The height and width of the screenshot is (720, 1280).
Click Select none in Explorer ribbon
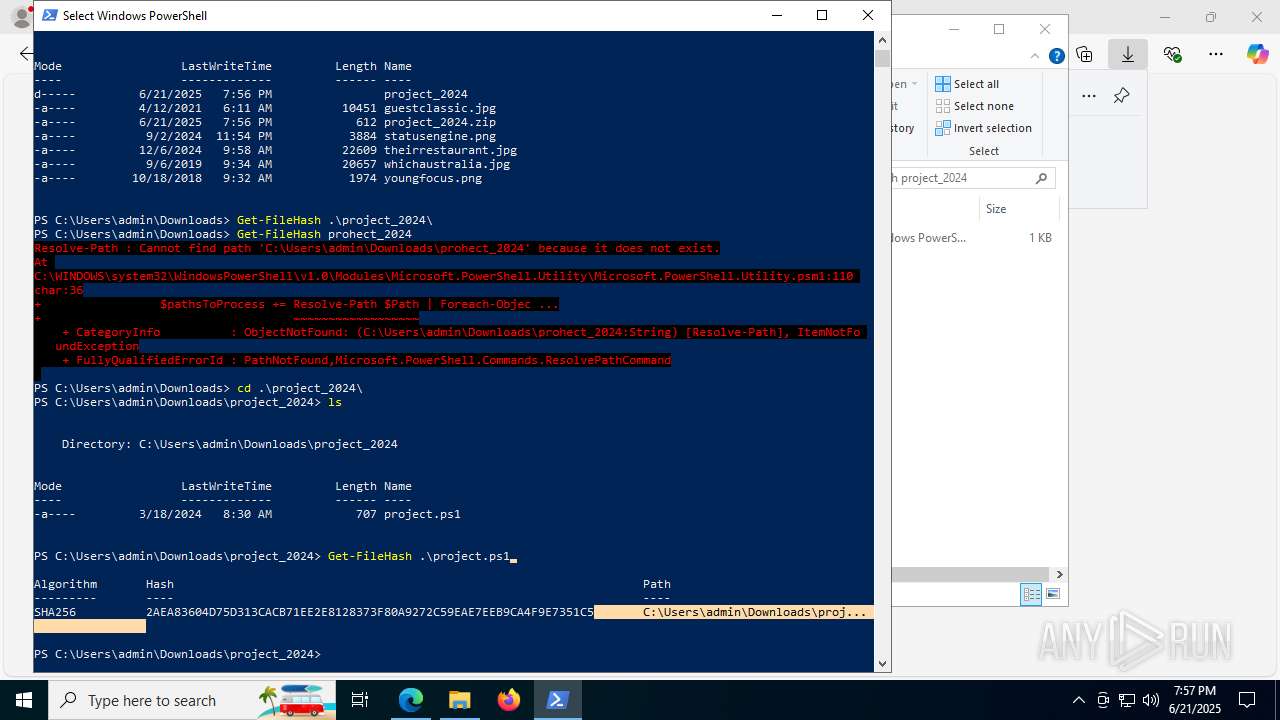[x=974, y=106]
